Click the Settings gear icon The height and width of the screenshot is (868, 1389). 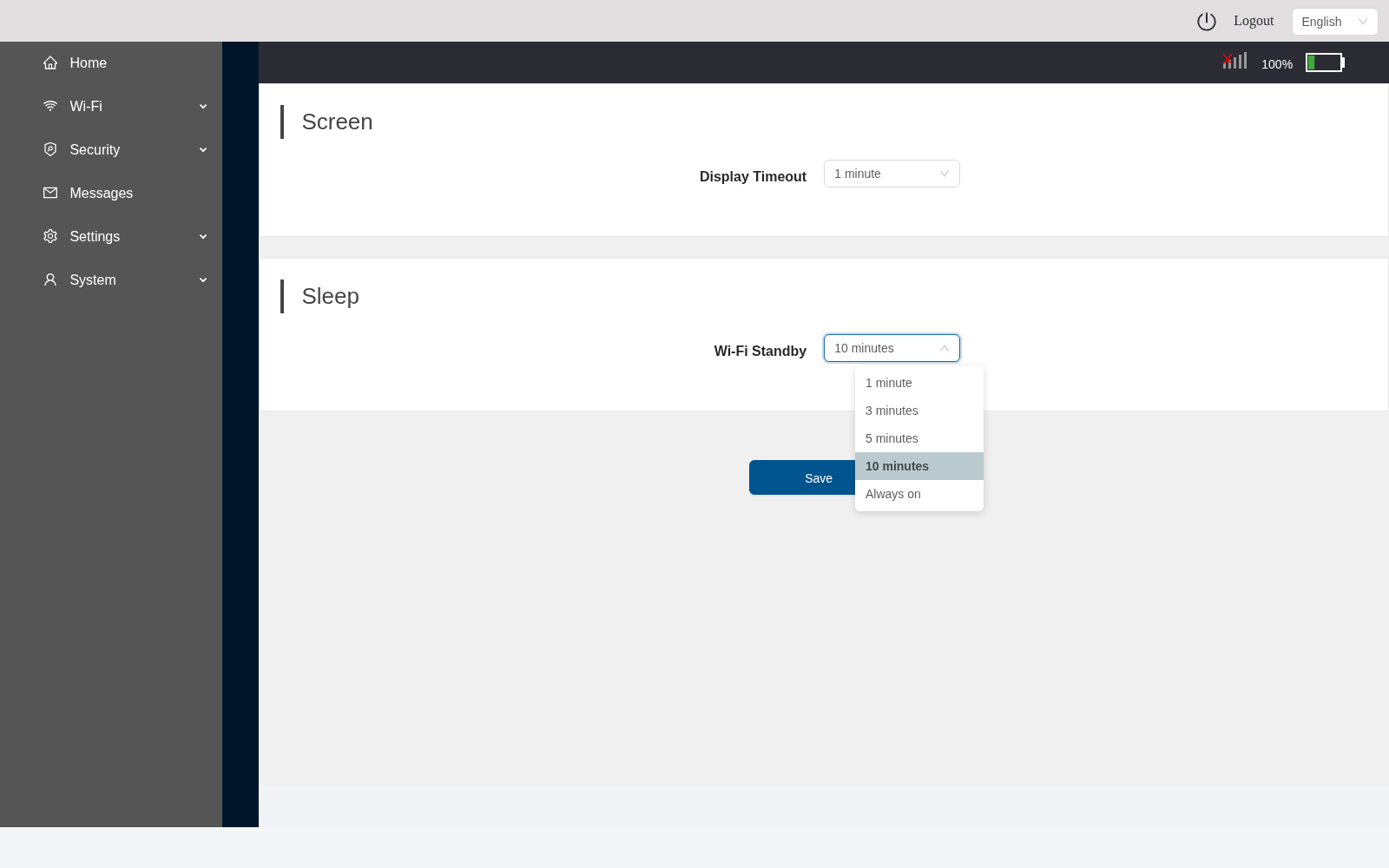[50, 236]
